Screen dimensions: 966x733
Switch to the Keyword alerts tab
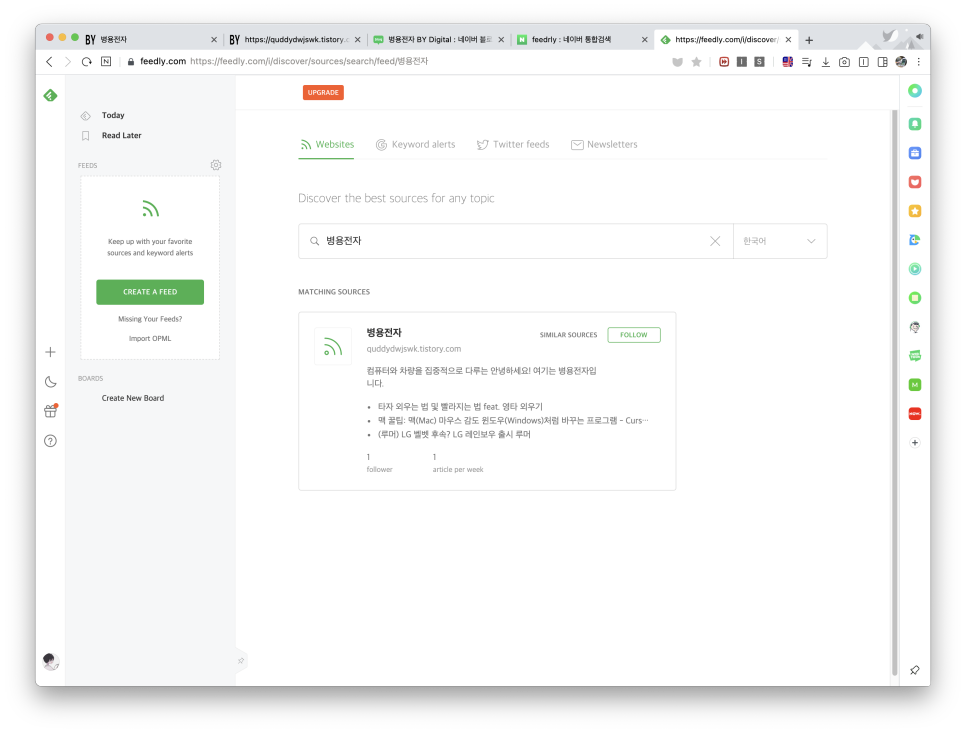pos(415,144)
